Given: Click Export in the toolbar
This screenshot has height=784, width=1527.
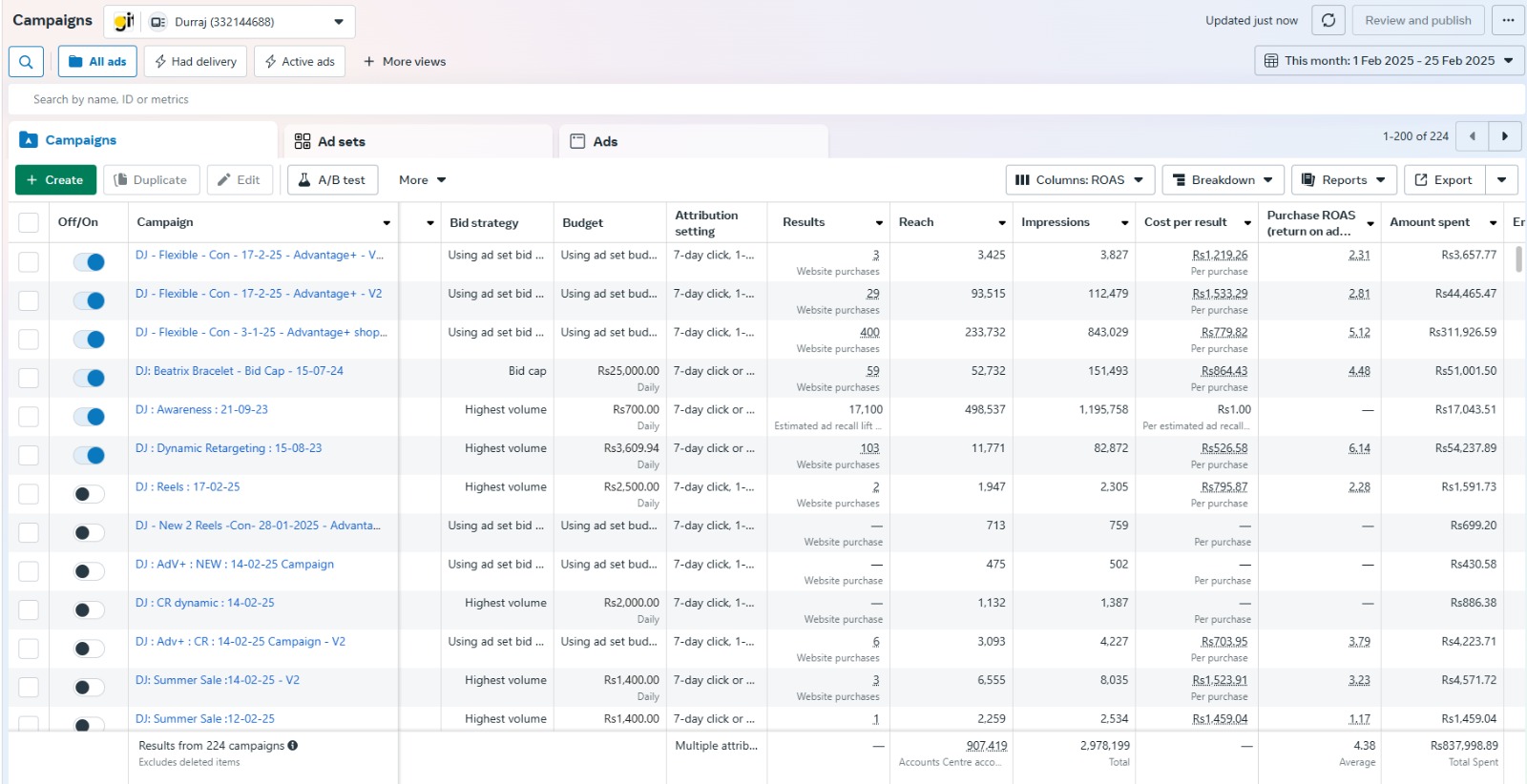Looking at the screenshot, I should (1443, 180).
